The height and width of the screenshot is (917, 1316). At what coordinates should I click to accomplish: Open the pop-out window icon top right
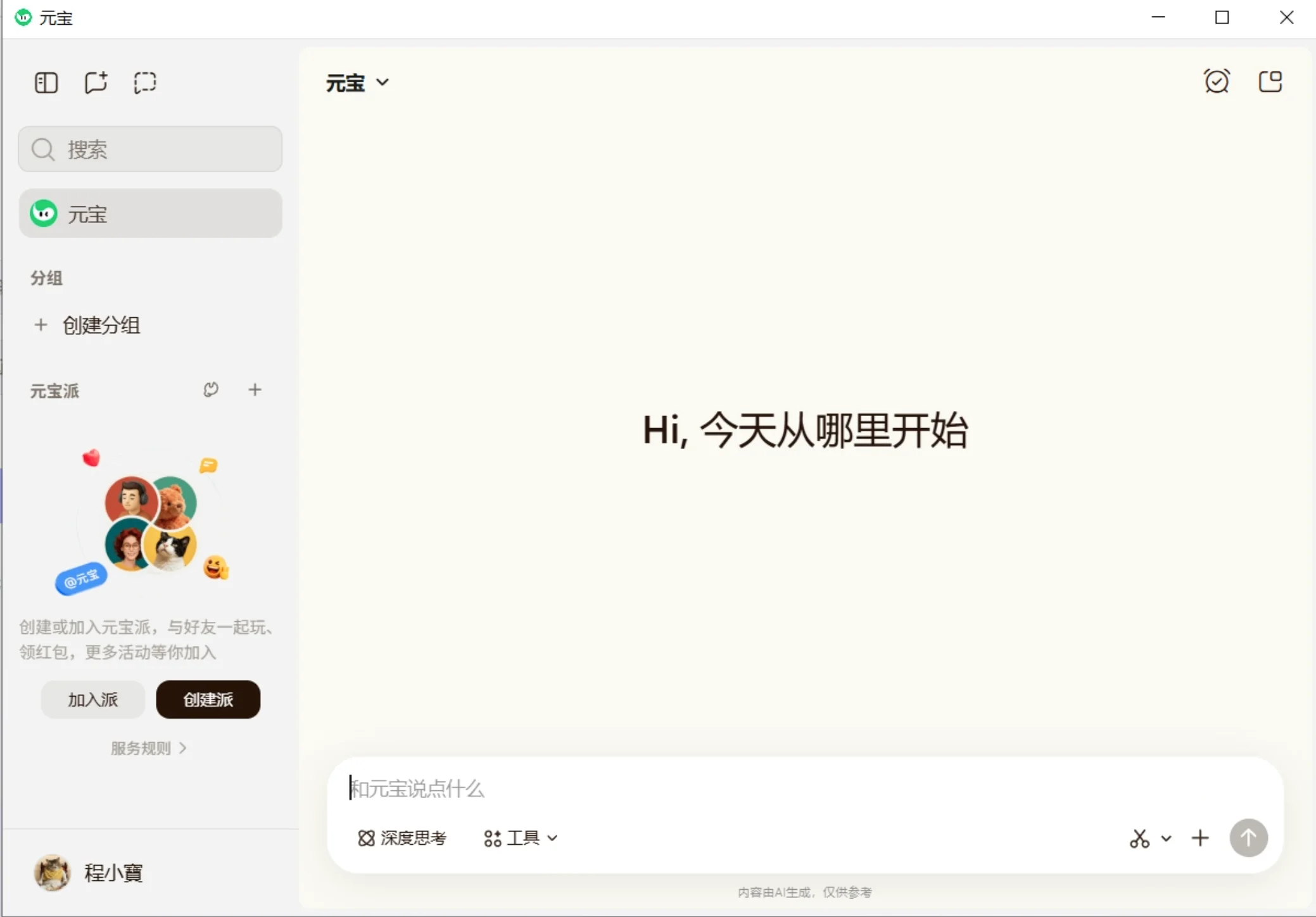click(1270, 82)
